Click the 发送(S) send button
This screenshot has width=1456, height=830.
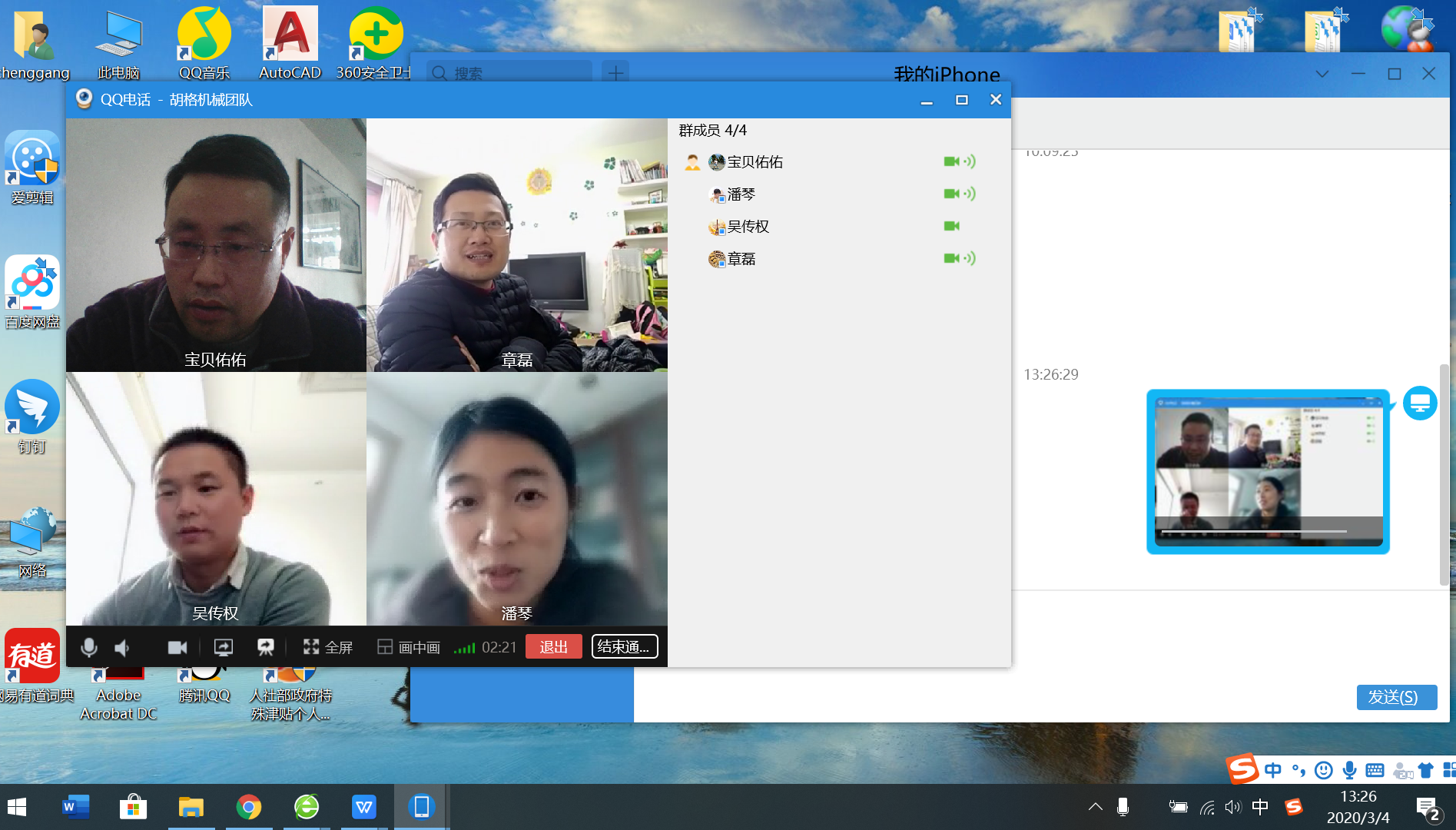(1395, 696)
